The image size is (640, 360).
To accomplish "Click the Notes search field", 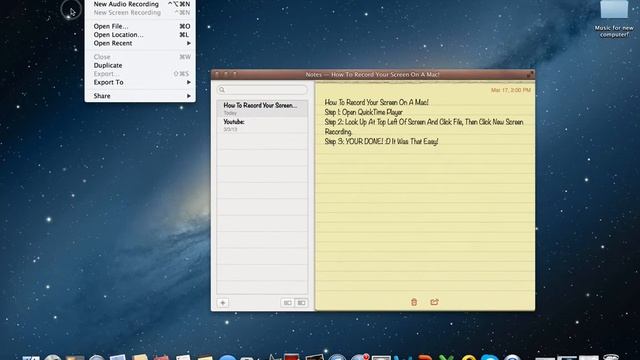I will tap(262, 90).
